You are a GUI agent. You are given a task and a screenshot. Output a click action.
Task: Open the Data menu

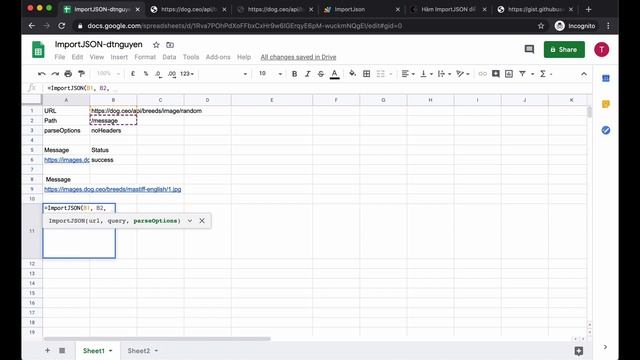pyautogui.click(x=169, y=57)
